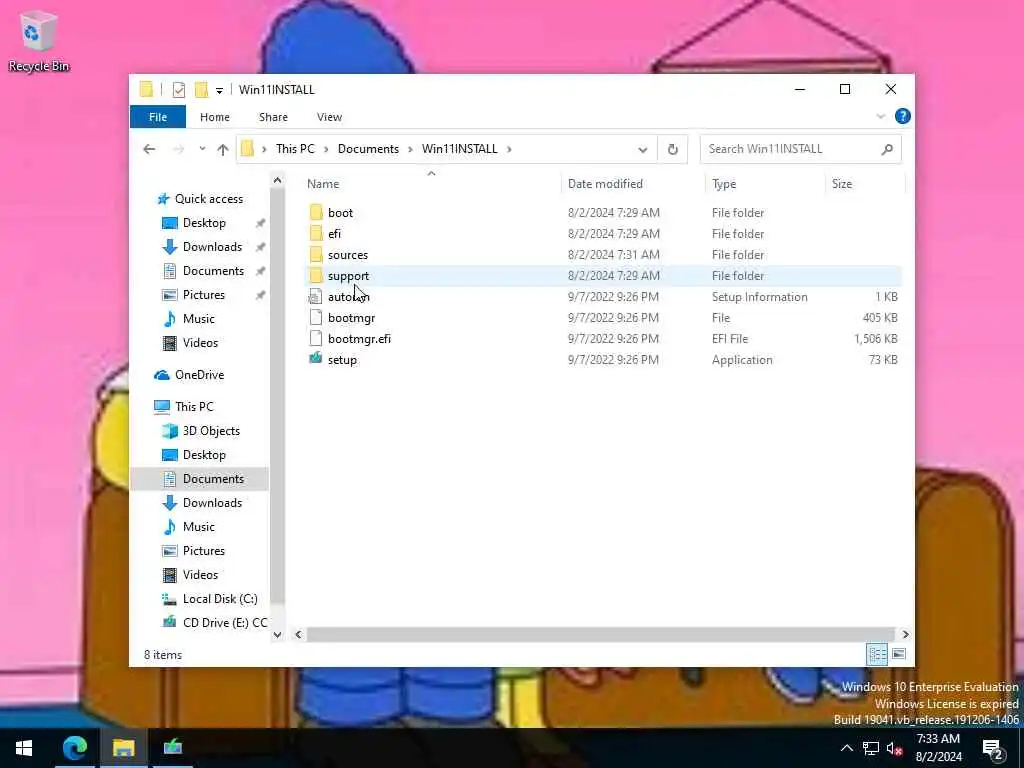Click the setup app taskbar icon
Image resolution: width=1024 pixels, height=768 pixels.
pyautogui.click(x=172, y=748)
